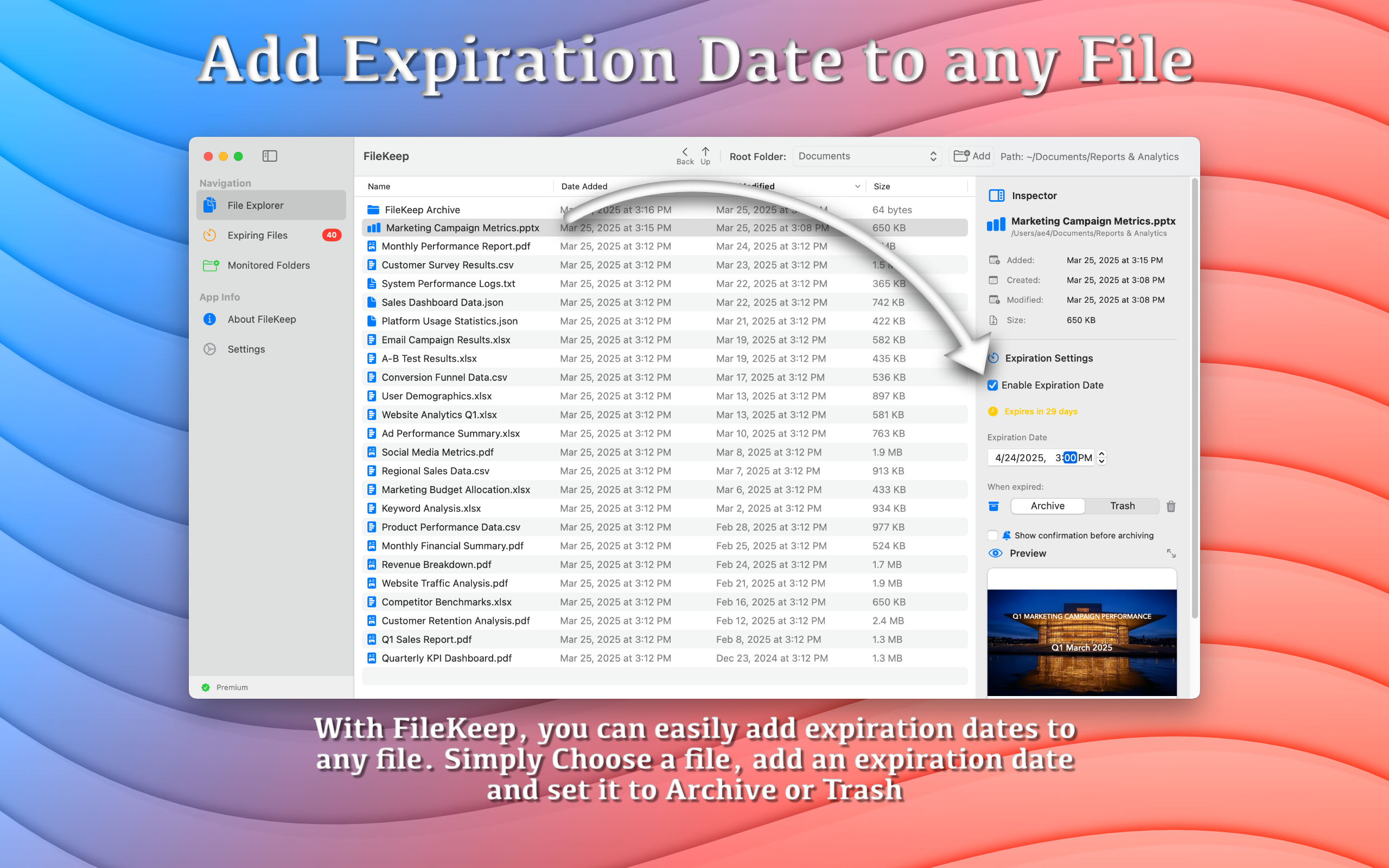The height and width of the screenshot is (868, 1389).
Task: Select System Performance Logs.txt
Action: coord(665,284)
